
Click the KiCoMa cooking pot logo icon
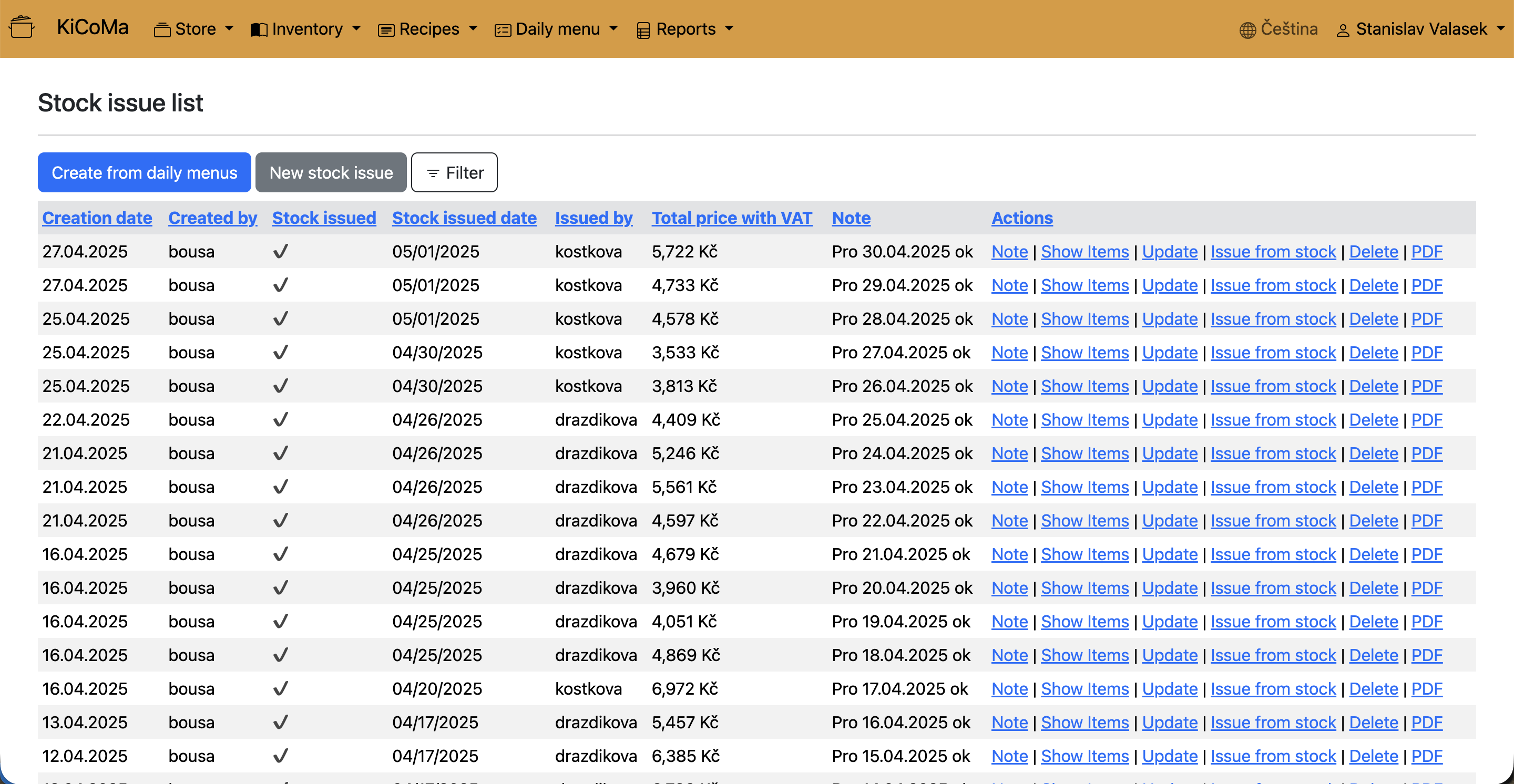pos(22,27)
